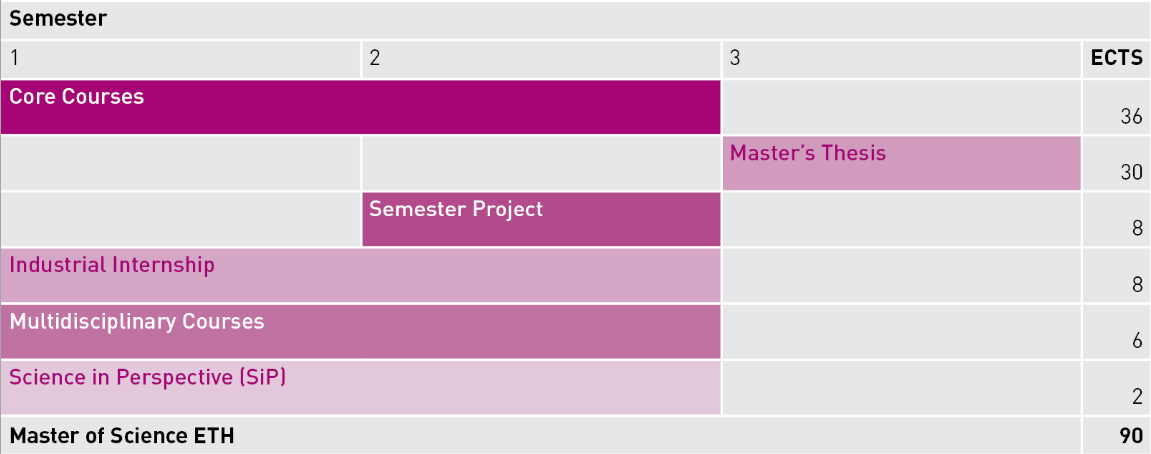The width and height of the screenshot is (1151, 454).
Task: Click the Semester header label
Action: (x=58, y=18)
